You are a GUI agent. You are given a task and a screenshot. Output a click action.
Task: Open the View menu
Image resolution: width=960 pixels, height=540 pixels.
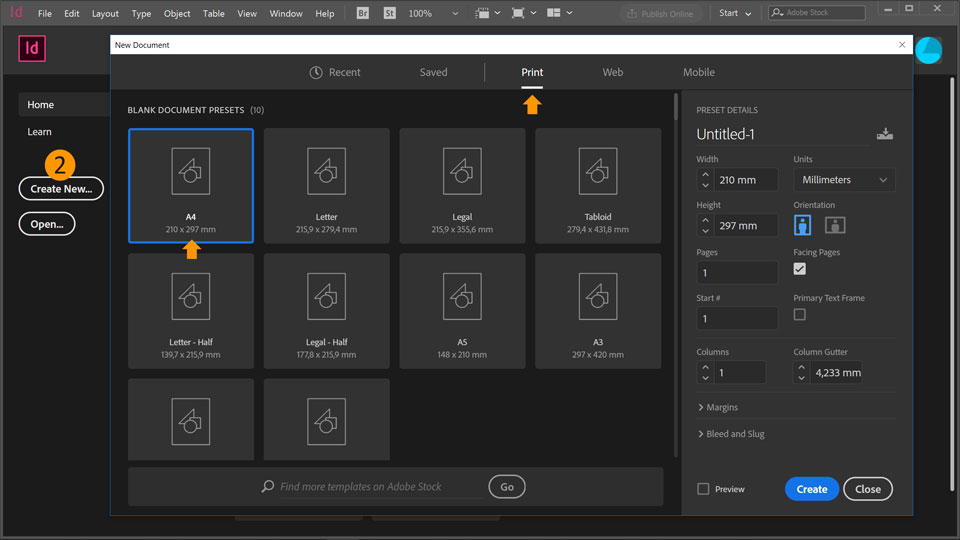tap(247, 13)
